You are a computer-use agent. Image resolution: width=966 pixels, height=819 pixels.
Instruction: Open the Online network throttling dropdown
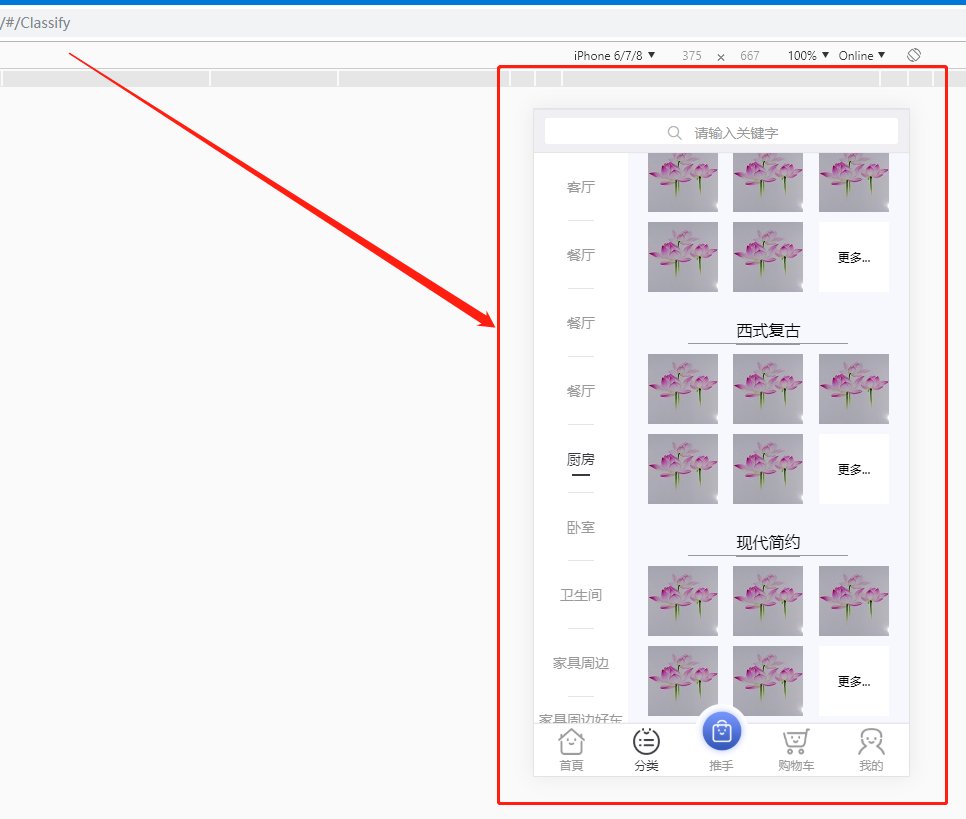(862, 55)
